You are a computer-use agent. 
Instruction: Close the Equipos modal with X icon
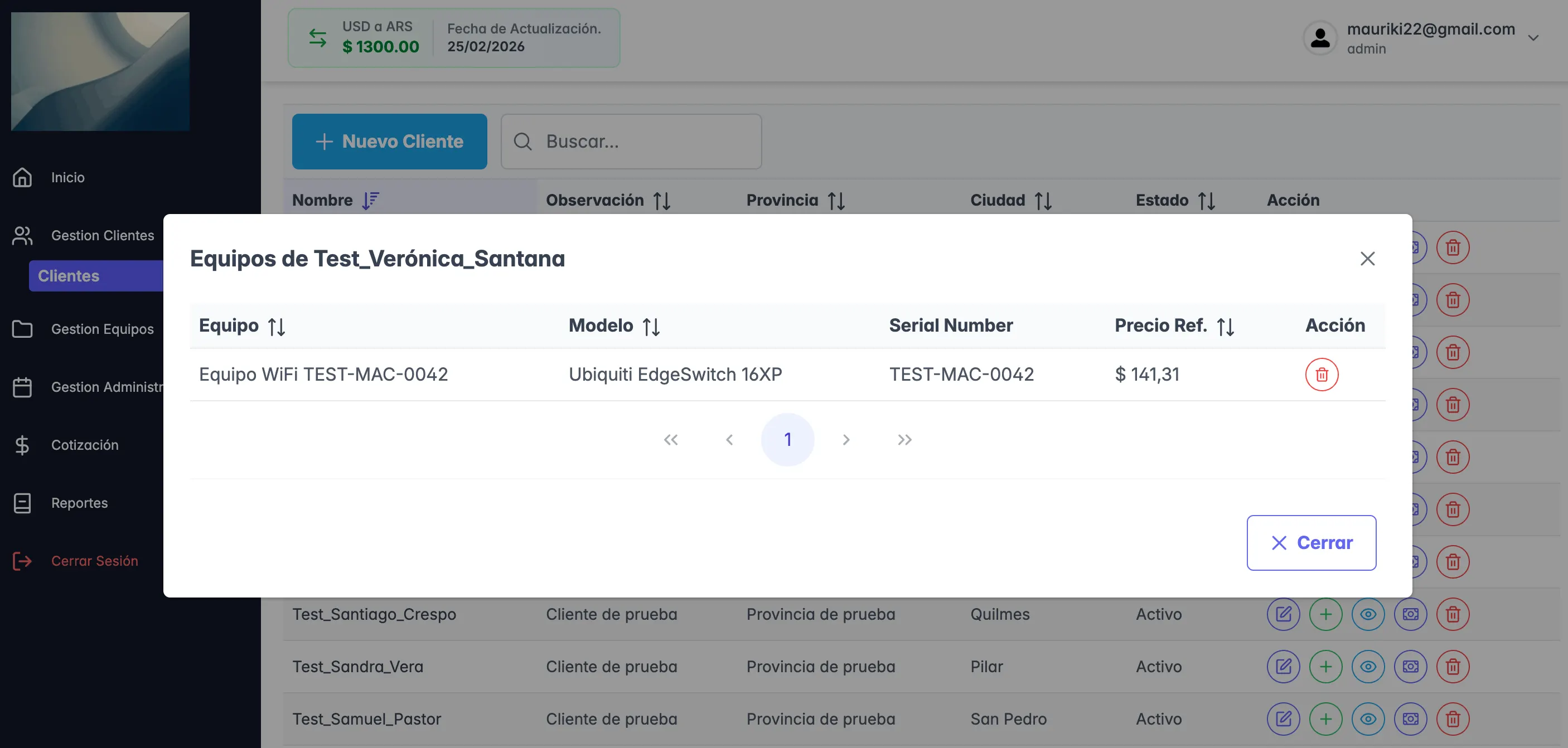click(1367, 259)
